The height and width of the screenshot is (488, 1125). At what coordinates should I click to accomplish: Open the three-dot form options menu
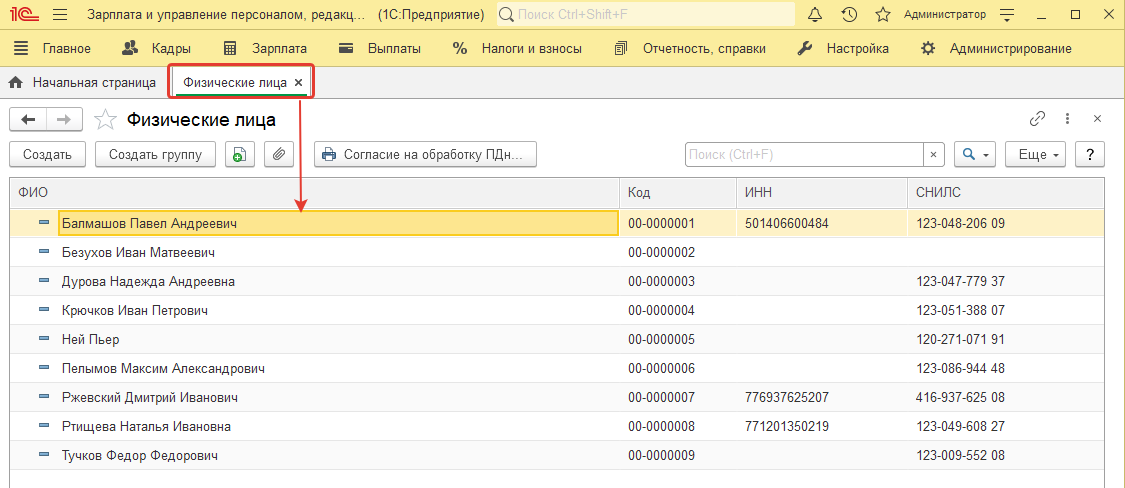pyautogui.click(x=1067, y=119)
